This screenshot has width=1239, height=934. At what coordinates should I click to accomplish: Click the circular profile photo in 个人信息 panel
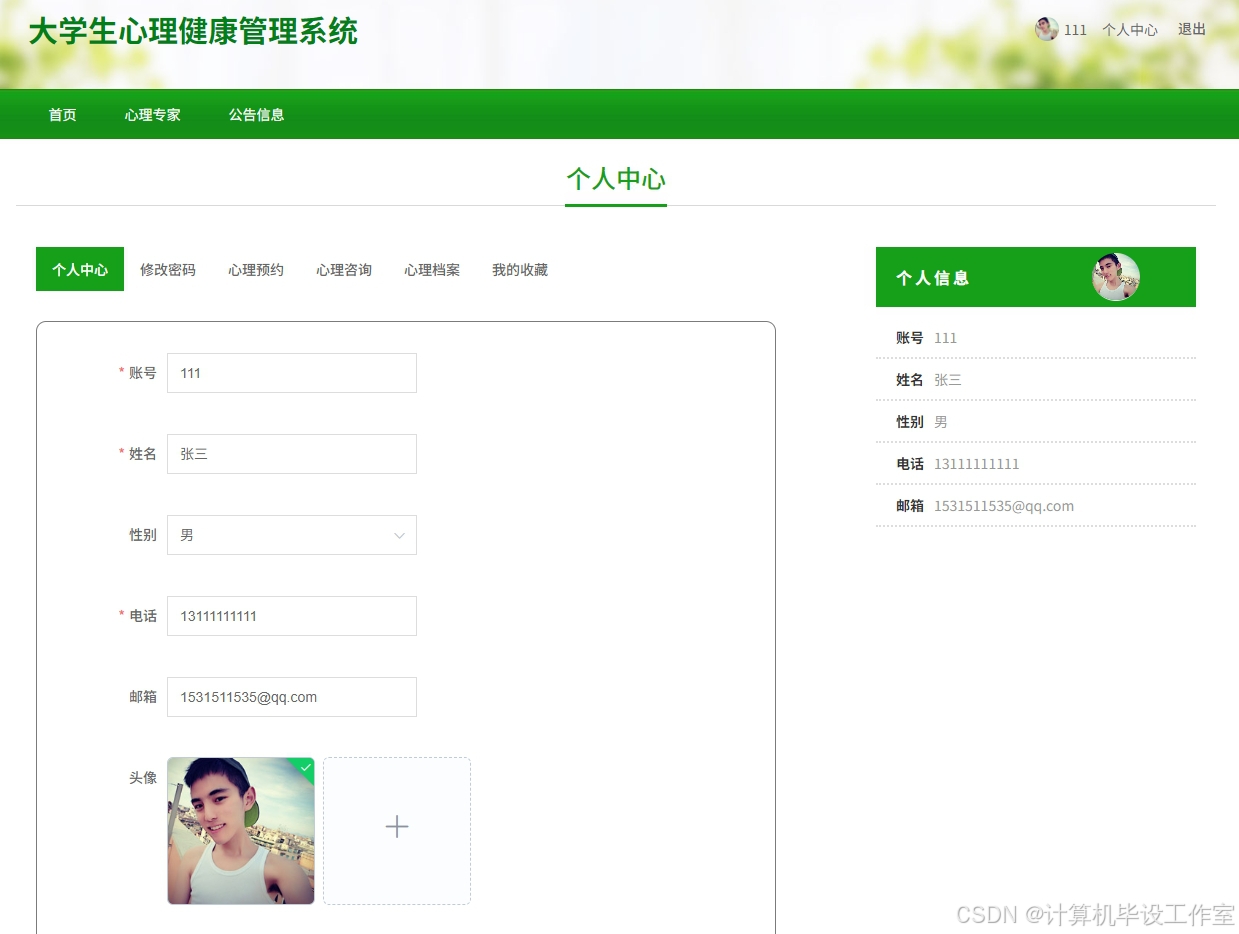tap(1114, 277)
